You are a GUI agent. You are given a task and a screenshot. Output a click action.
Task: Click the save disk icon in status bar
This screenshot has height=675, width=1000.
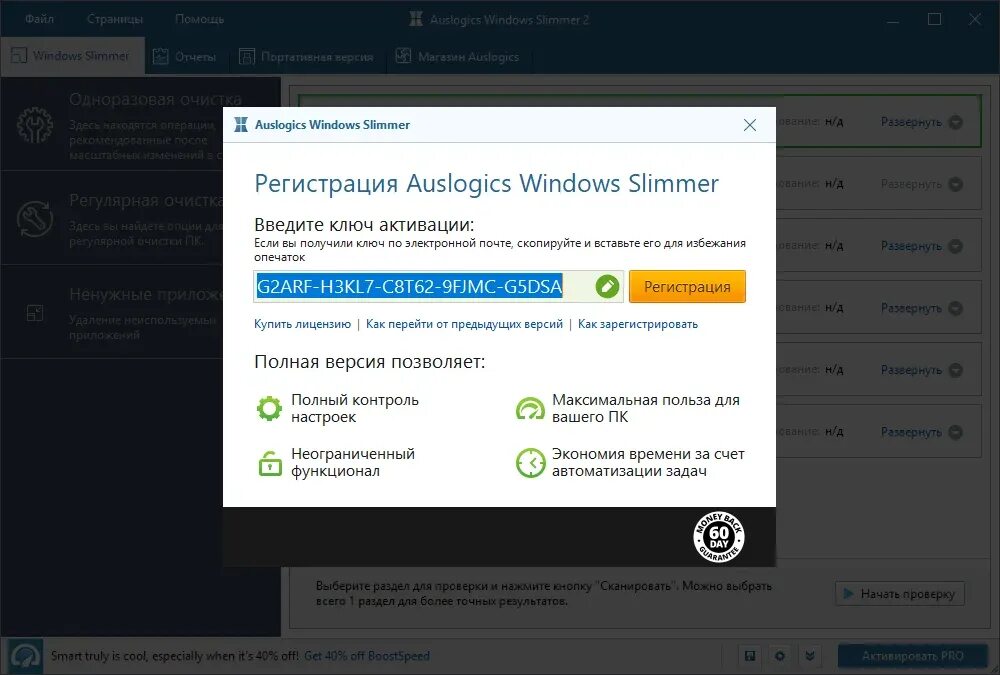coord(750,656)
